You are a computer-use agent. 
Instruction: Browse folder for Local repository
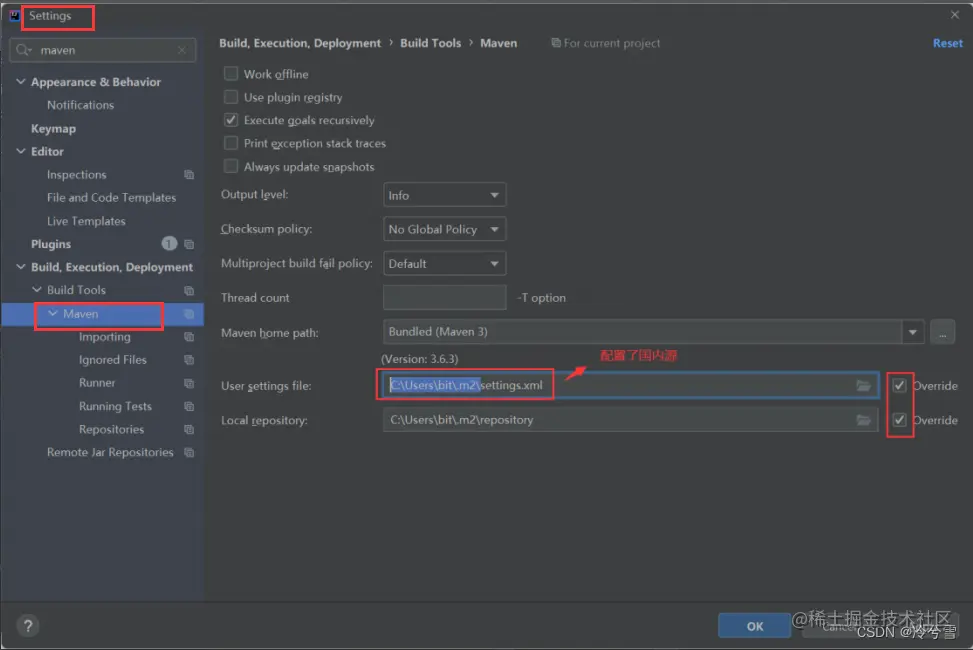(x=863, y=420)
